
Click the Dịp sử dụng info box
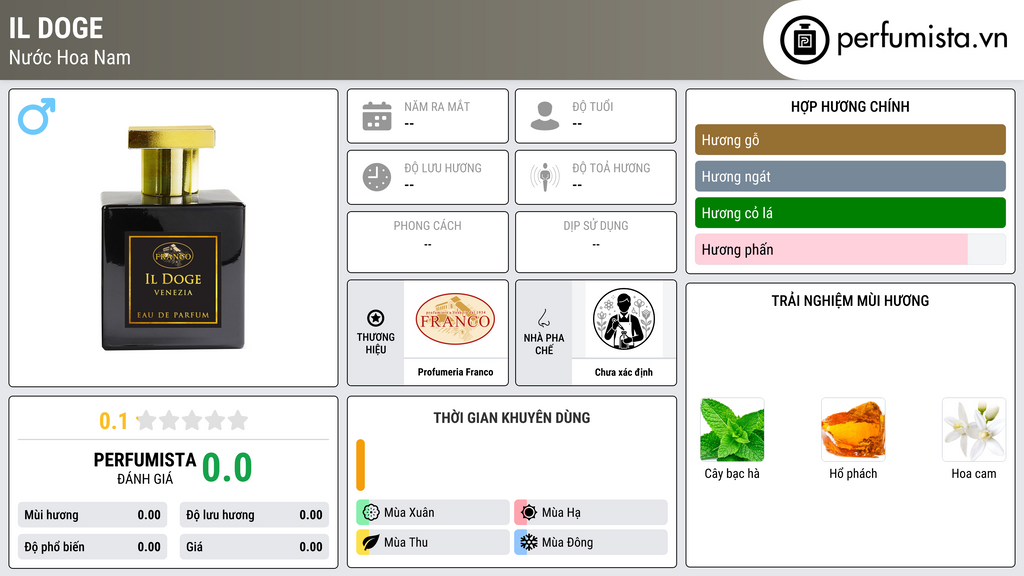pyautogui.click(x=596, y=242)
